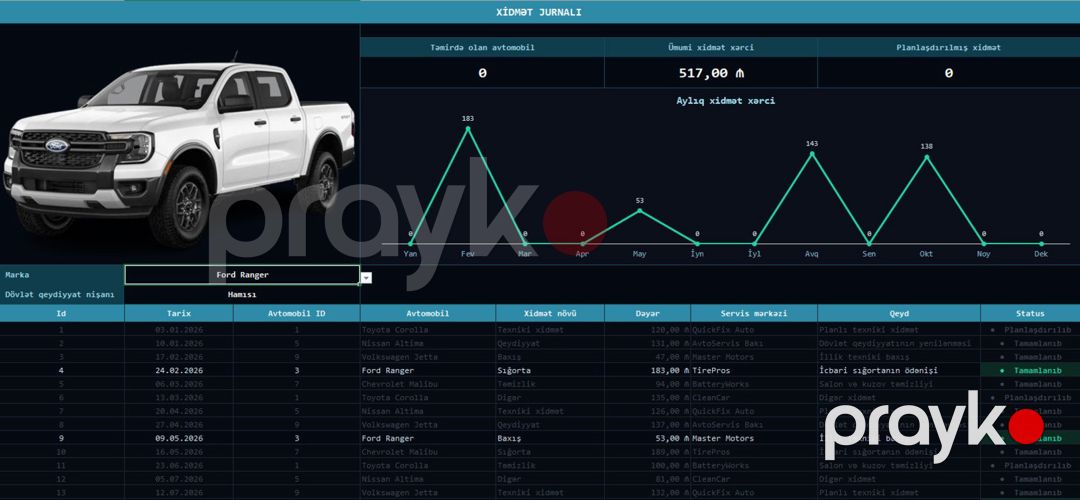Select the Avtomobil ID column header
The width and height of the screenshot is (1080, 500).
coord(297,313)
